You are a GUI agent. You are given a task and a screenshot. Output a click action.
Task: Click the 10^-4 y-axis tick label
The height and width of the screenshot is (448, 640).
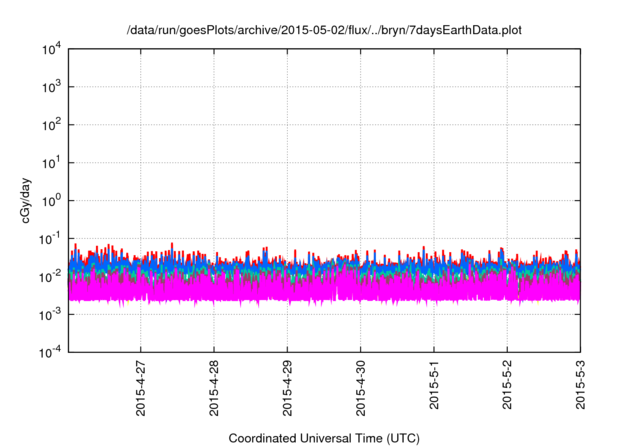[x=51, y=352]
